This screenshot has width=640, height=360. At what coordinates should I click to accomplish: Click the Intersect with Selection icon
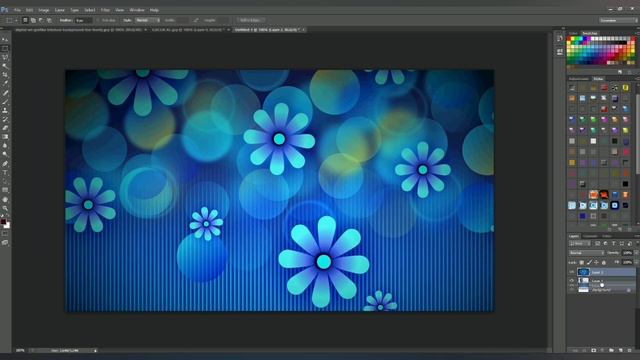pyautogui.click(x=49, y=20)
